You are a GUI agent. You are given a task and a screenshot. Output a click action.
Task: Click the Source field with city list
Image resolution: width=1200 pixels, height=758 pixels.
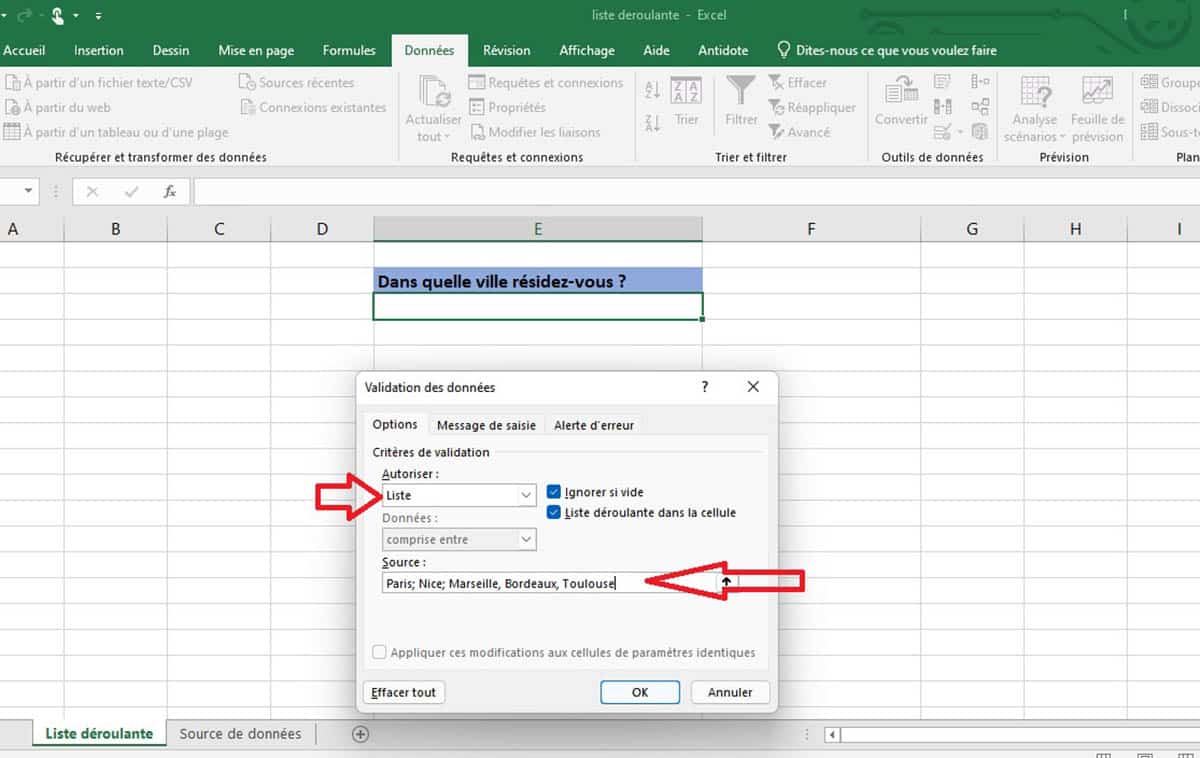point(548,583)
